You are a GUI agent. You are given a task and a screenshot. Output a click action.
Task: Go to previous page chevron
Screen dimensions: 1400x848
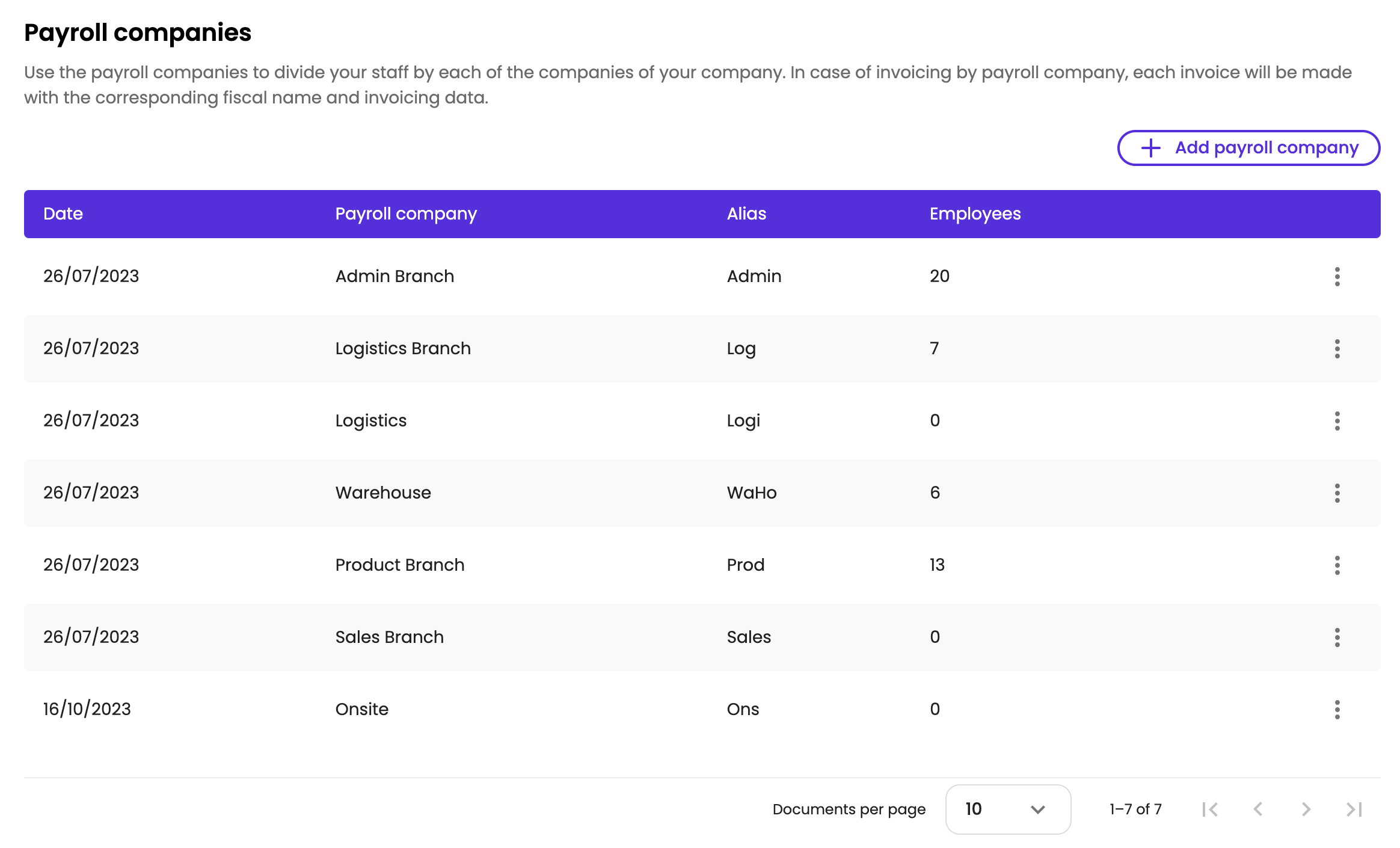(x=1258, y=810)
